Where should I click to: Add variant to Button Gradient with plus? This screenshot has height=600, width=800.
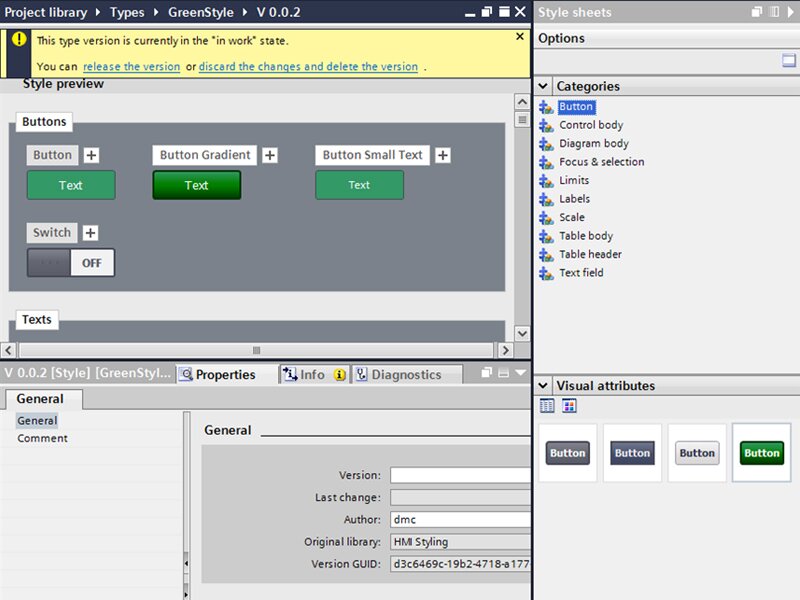(x=270, y=155)
